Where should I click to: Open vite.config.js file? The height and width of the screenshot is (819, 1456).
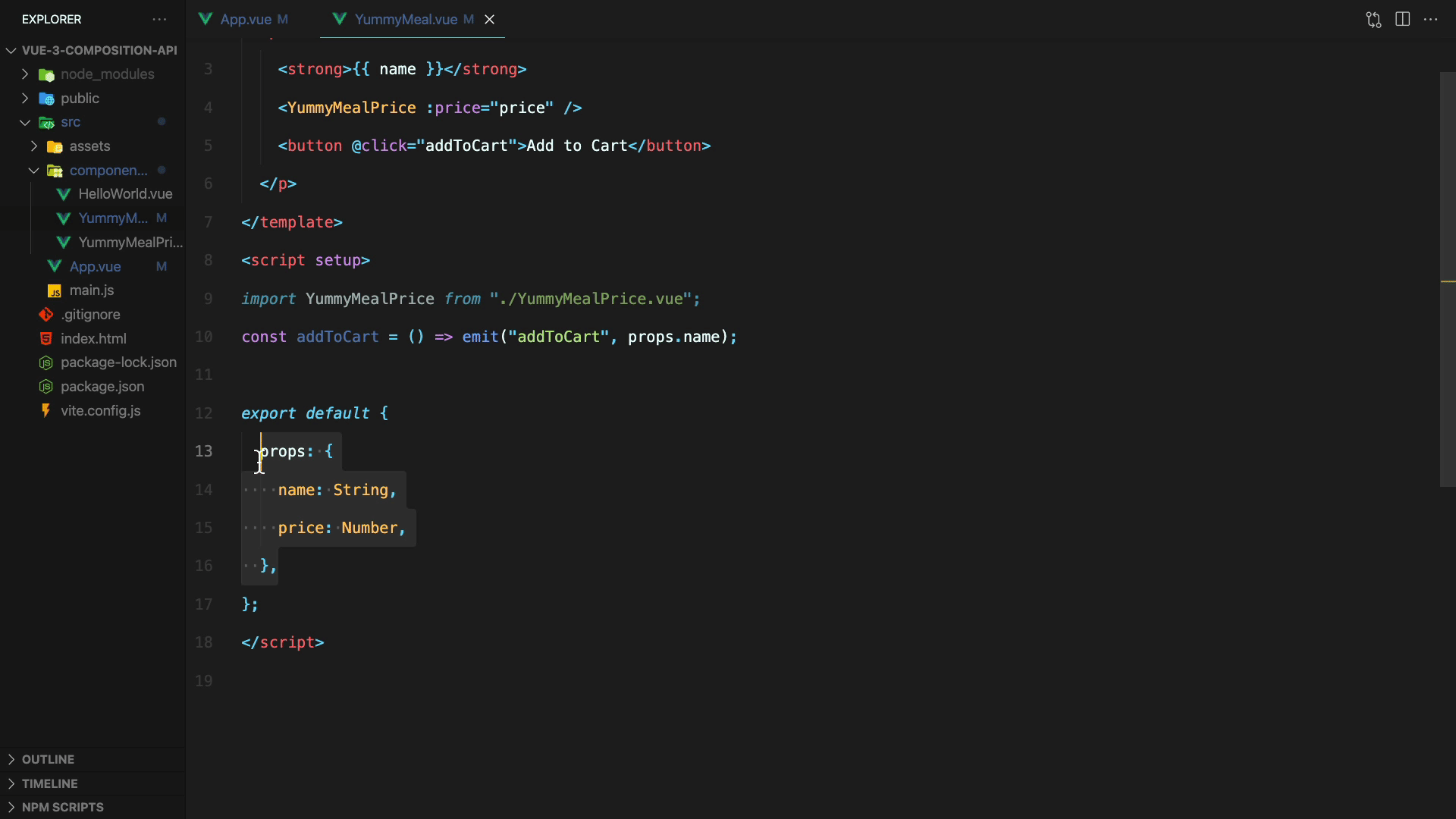pyautogui.click(x=100, y=410)
